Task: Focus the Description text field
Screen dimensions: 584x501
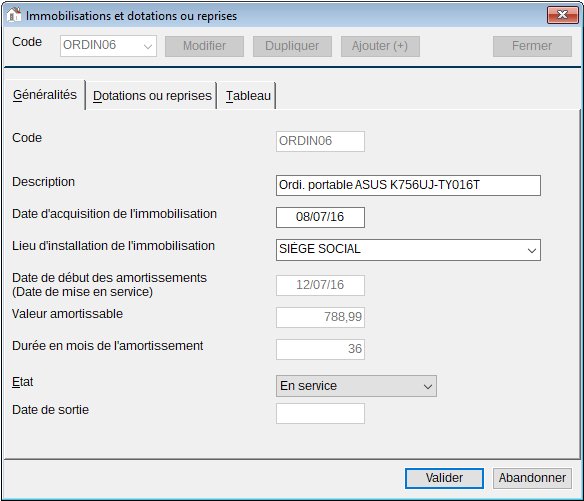Action: (x=408, y=185)
